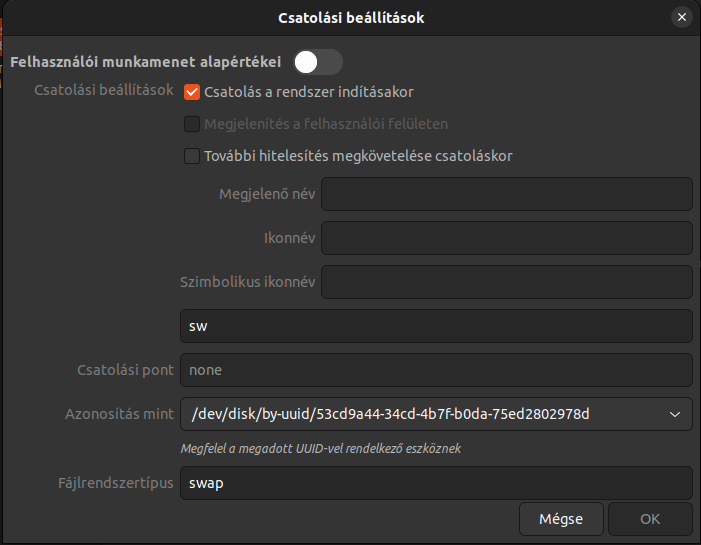Click the Csatolási beállítások title bar text
This screenshot has width=701, height=545.
[x=351, y=18]
